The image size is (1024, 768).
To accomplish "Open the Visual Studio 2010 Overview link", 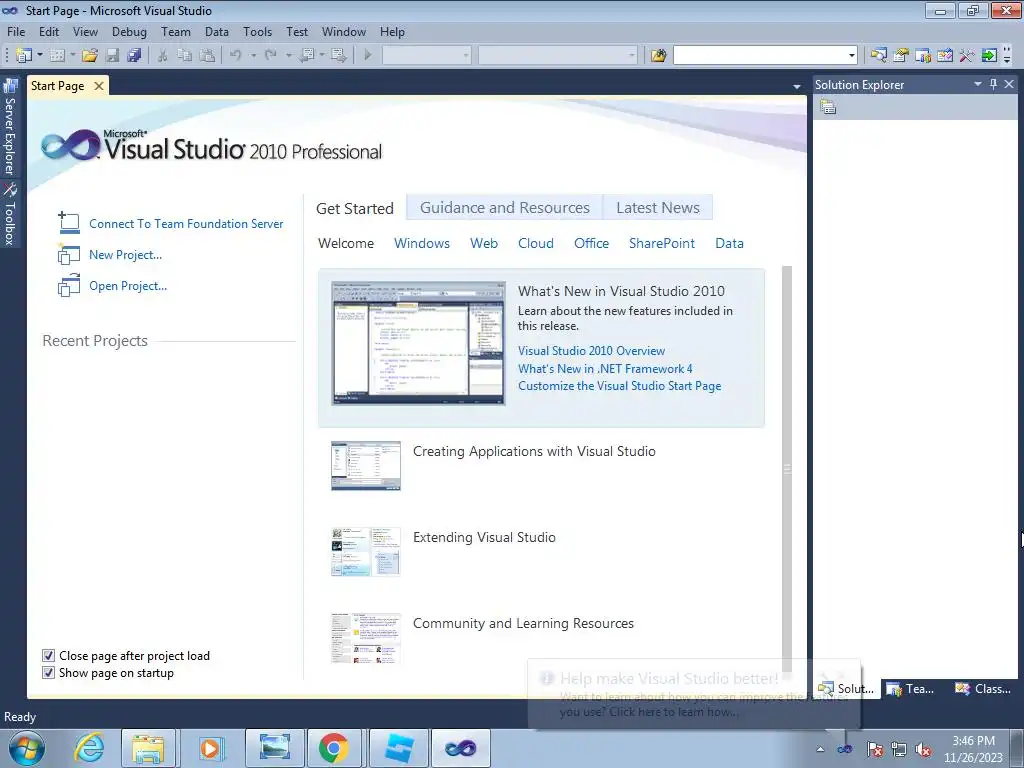I will click(591, 351).
